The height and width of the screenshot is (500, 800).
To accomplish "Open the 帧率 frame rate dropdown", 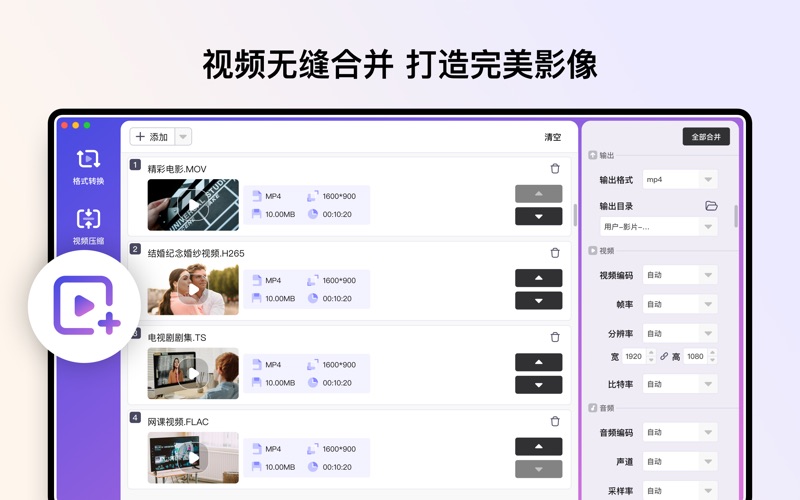I will [x=680, y=304].
